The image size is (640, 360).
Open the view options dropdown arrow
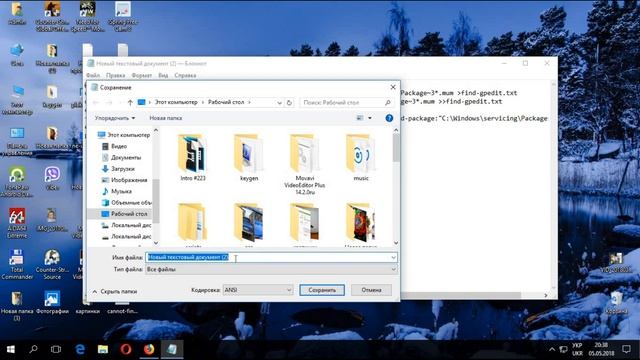pyautogui.click(x=370, y=118)
